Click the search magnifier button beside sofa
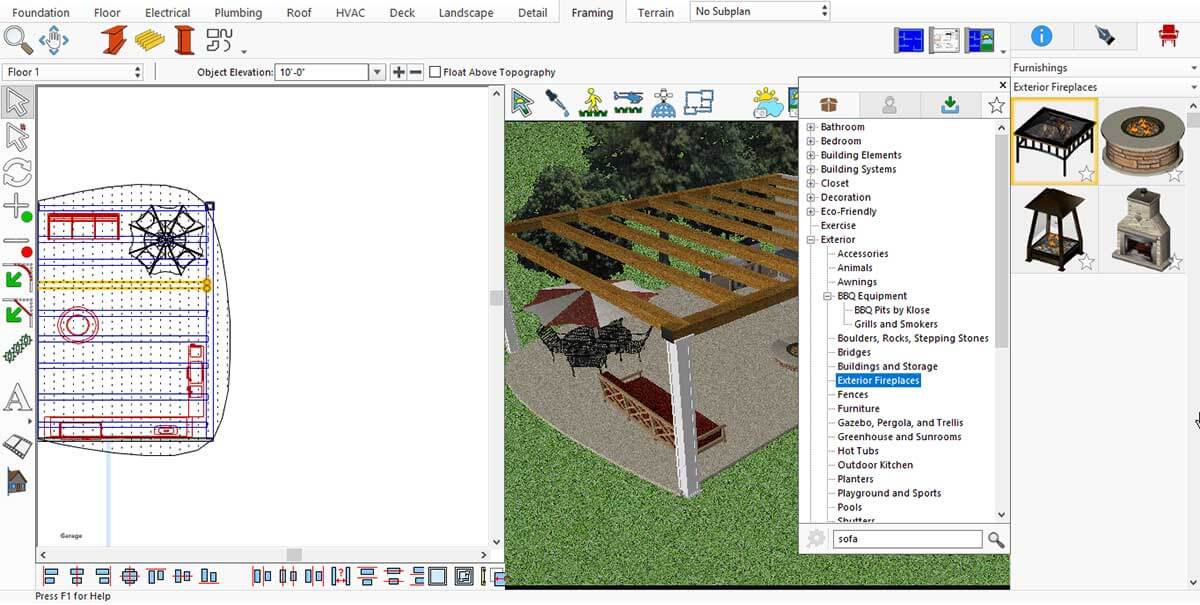Viewport: 1200px width, 605px height. (996, 540)
